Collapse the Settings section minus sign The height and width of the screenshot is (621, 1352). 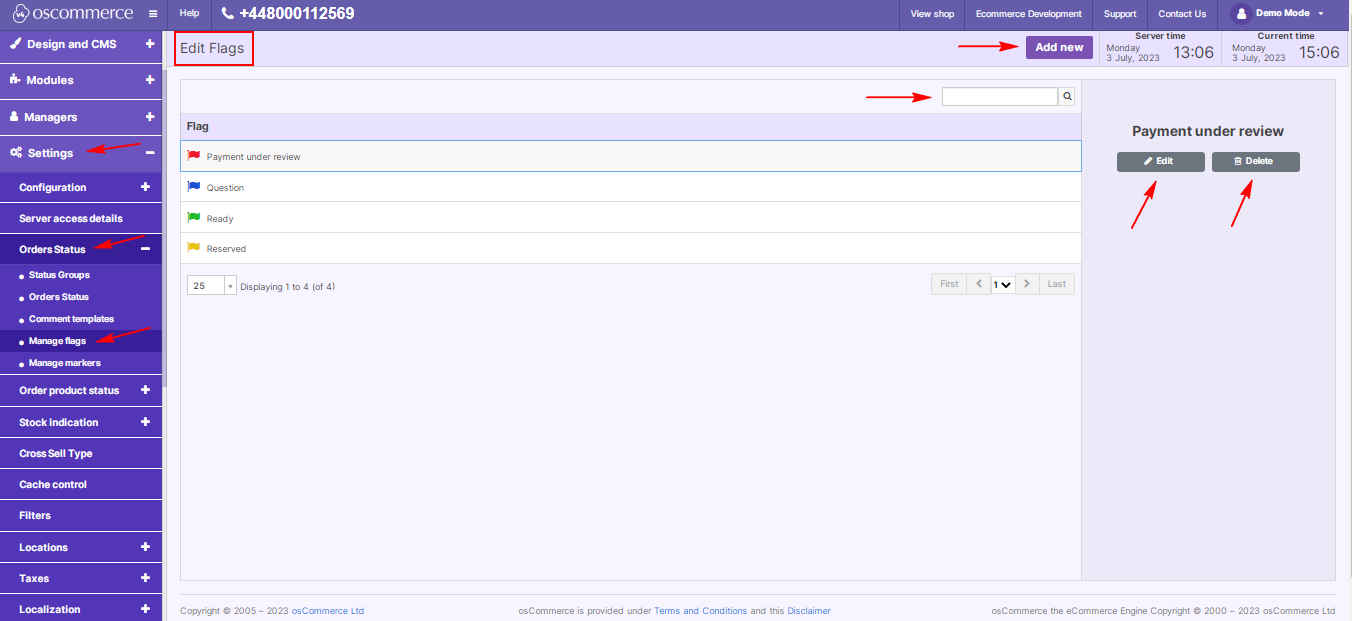[150, 153]
